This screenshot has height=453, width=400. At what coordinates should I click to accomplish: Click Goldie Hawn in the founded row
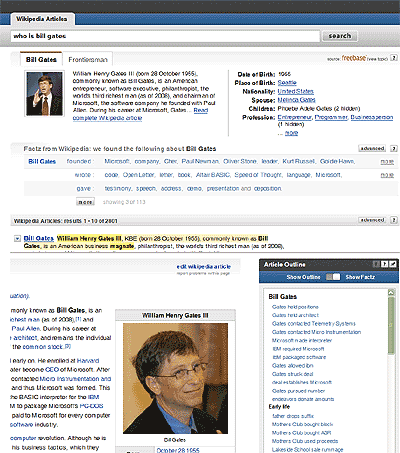coord(337,162)
